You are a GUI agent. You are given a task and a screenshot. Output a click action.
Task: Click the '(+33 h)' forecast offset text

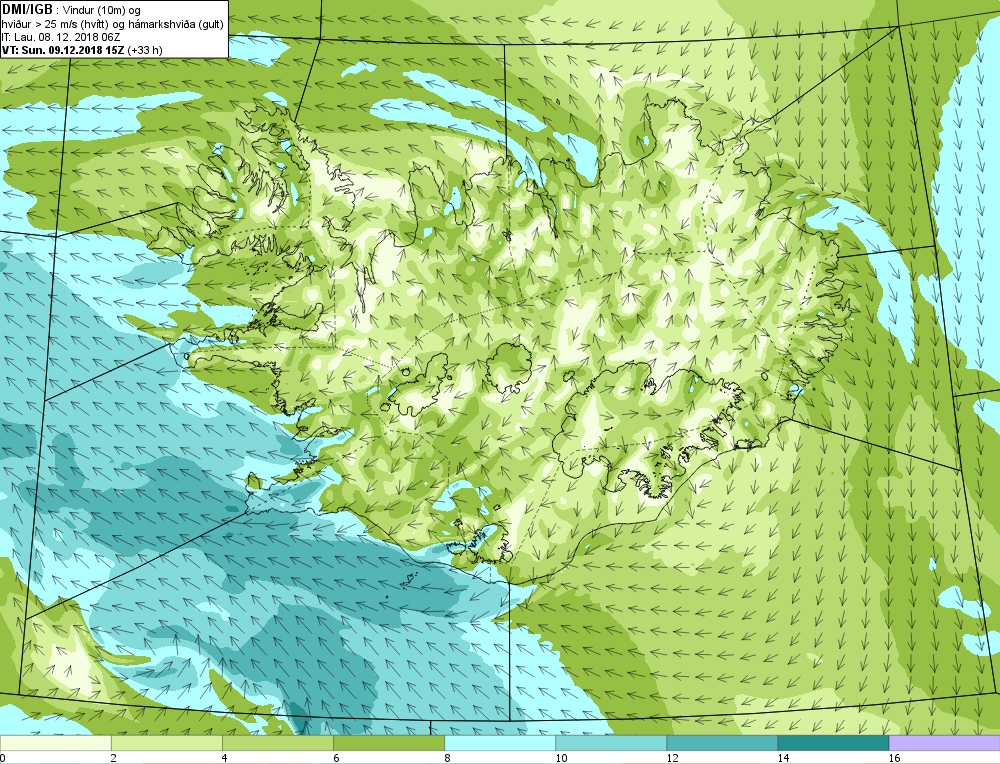coord(145,50)
